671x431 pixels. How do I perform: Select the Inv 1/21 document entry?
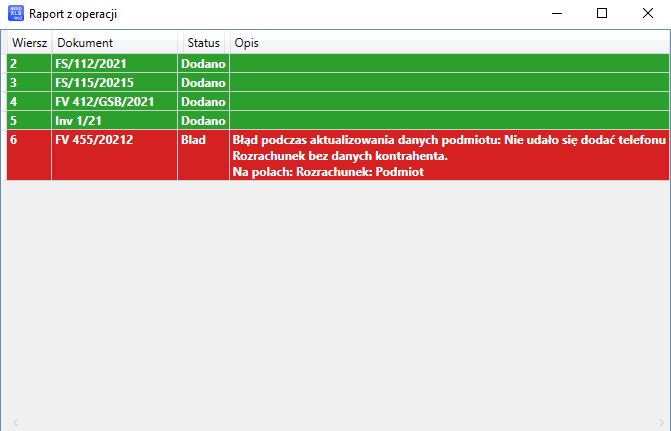click(x=80, y=120)
